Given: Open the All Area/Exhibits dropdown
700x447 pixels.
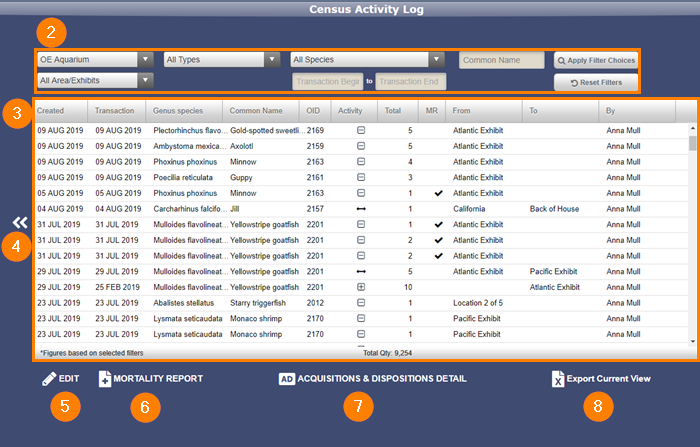Looking at the screenshot, I should coord(96,80).
